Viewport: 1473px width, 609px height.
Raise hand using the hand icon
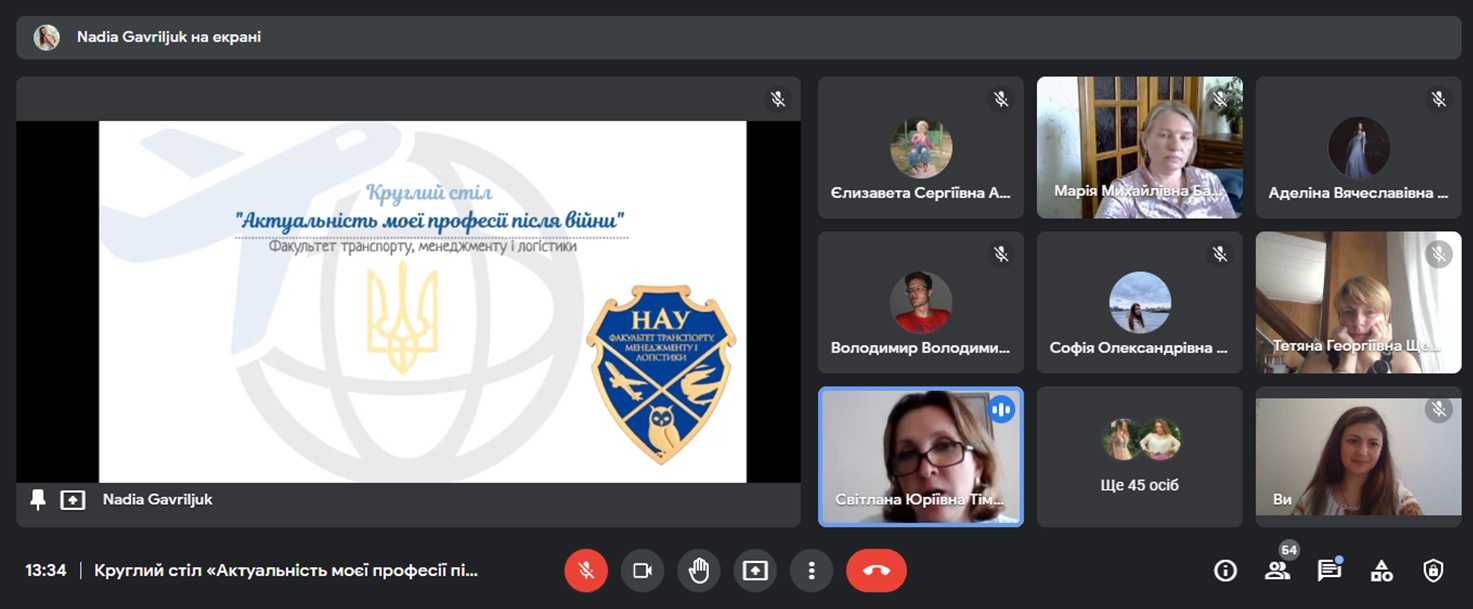pyautogui.click(x=698, y=571)
